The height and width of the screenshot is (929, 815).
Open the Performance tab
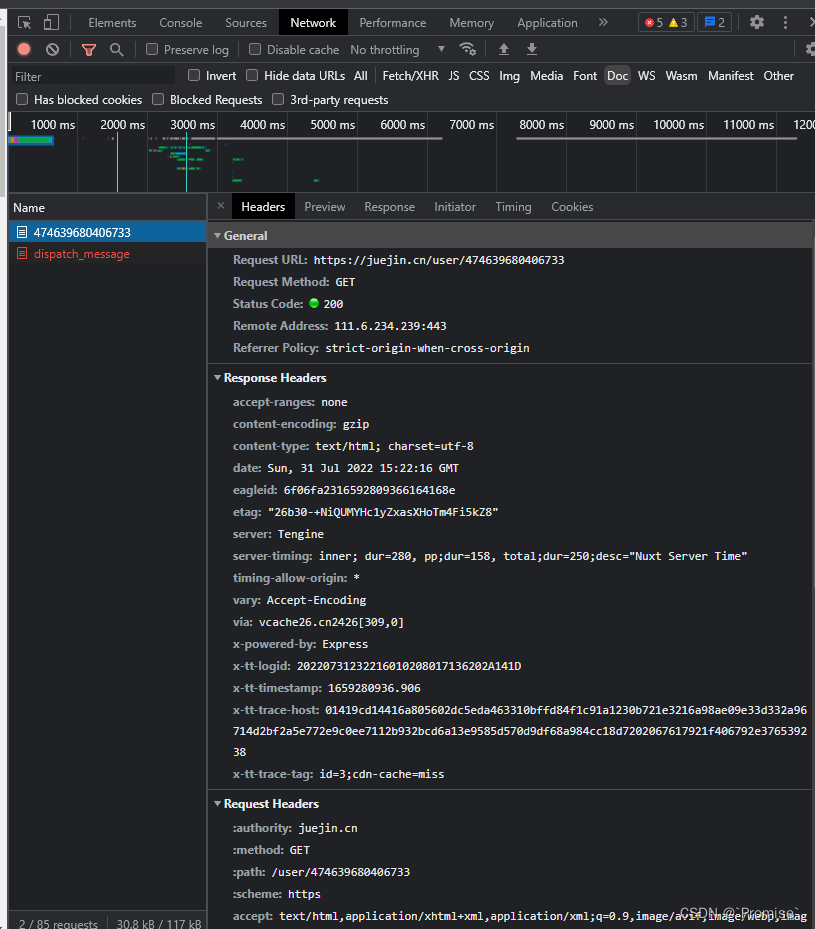coord(393,23)
